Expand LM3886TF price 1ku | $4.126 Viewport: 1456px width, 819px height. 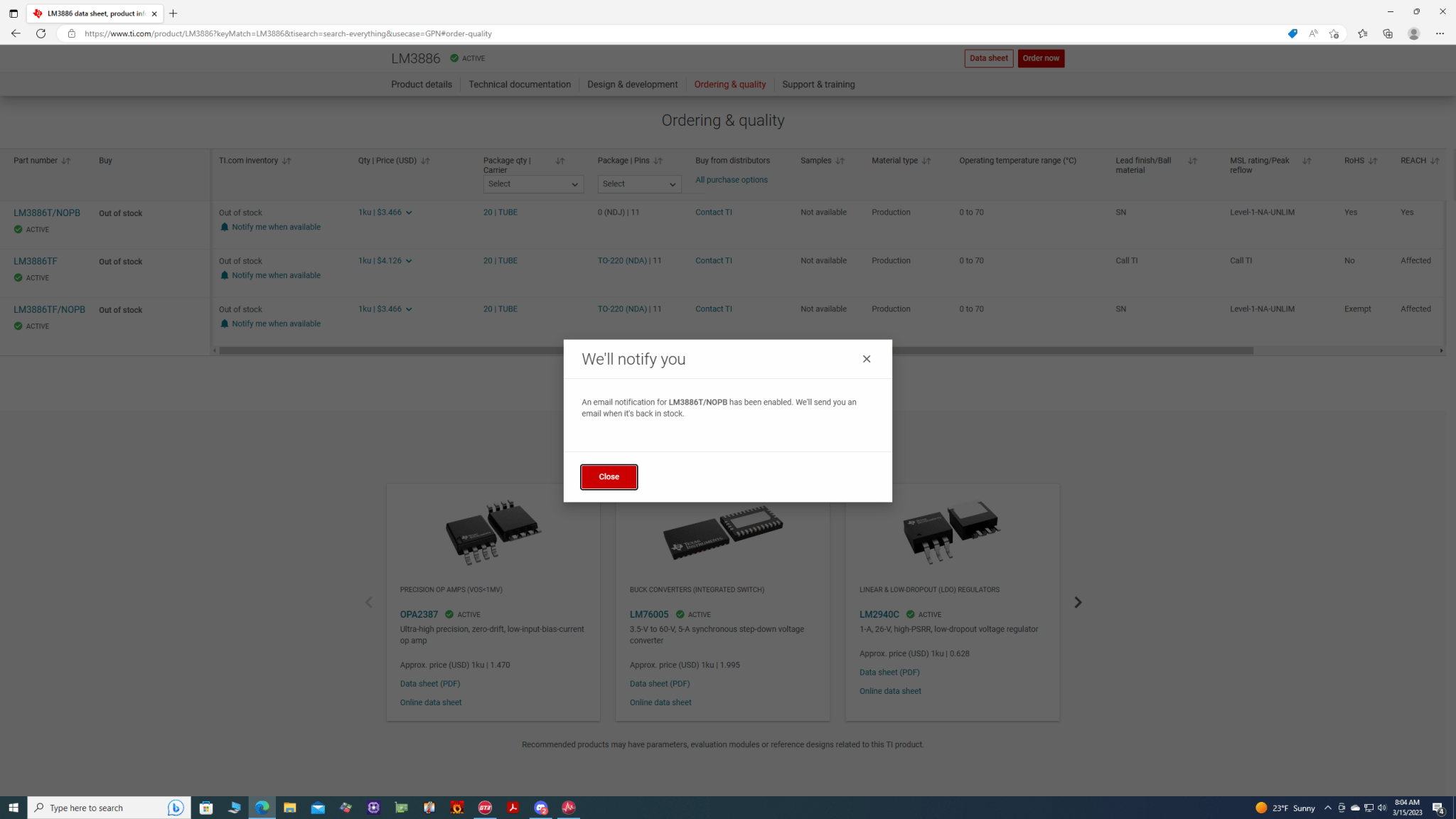pyautogui.click(x=385, y=261)
